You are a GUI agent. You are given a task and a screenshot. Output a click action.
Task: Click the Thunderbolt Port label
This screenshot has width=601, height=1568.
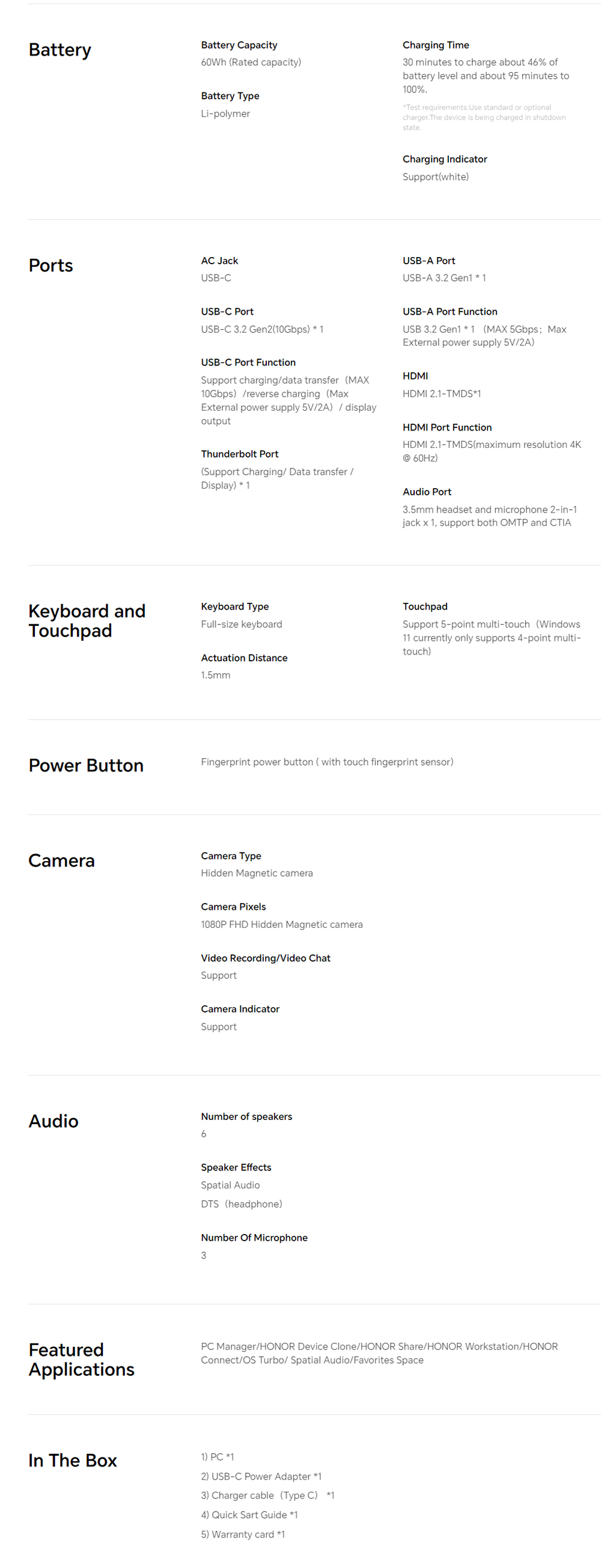point(239,453)
